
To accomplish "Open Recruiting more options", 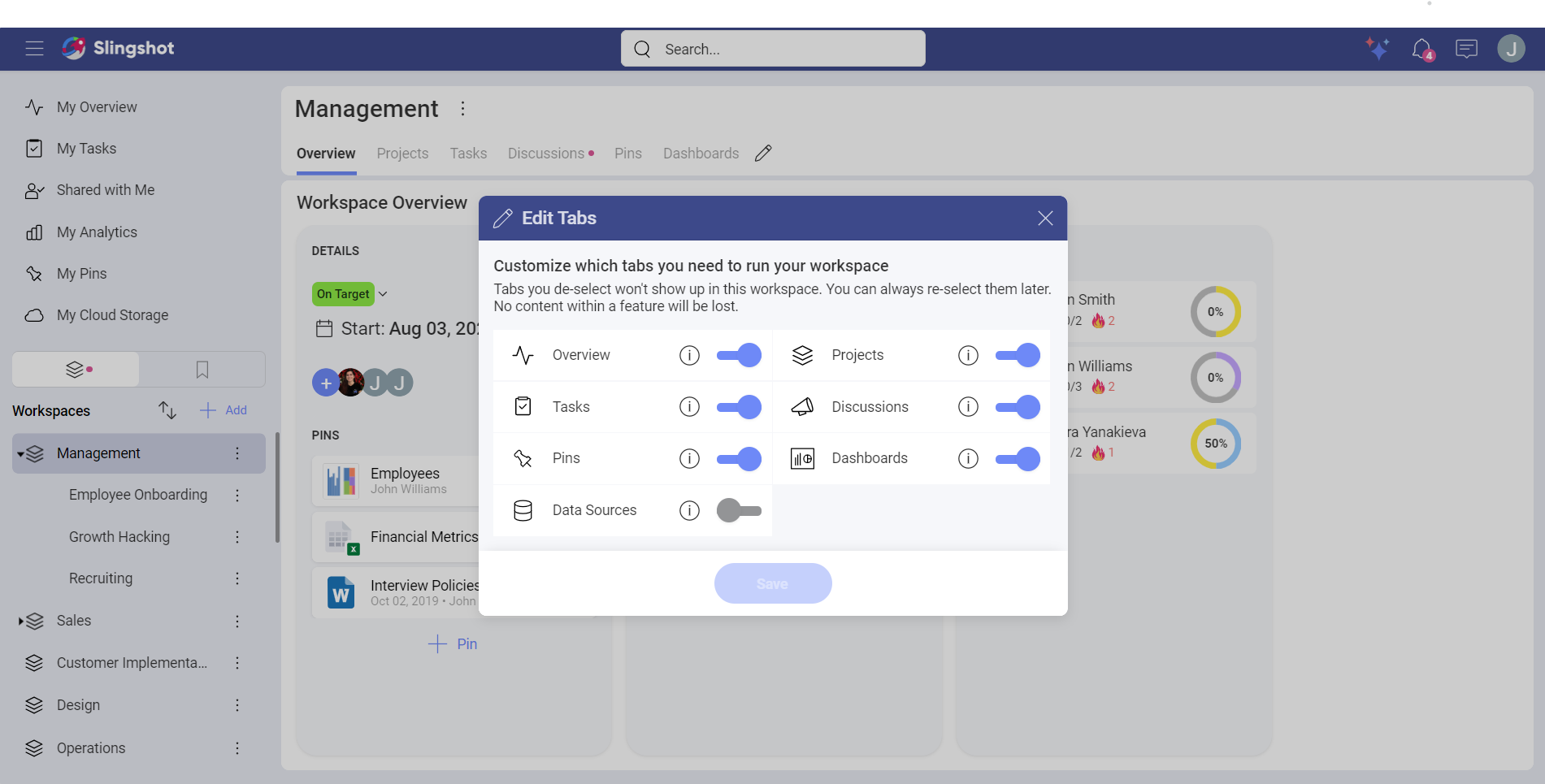I will click(x=237, y=578).
